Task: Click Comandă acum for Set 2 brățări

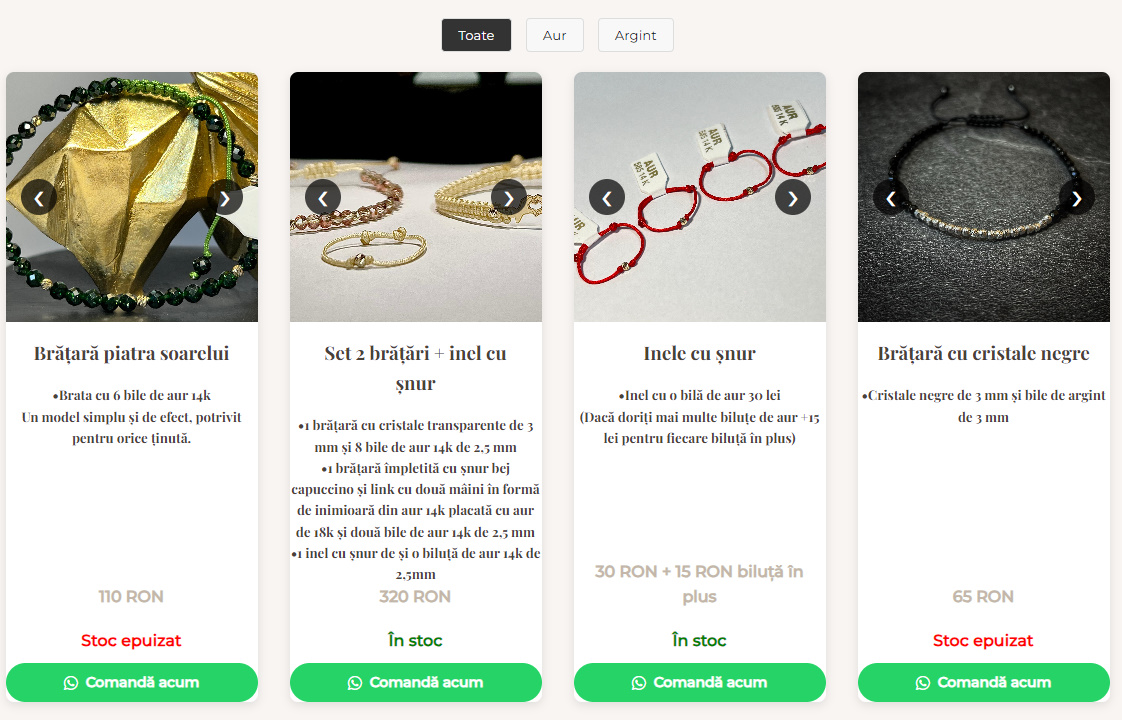Action: click(x=416, y=682)
